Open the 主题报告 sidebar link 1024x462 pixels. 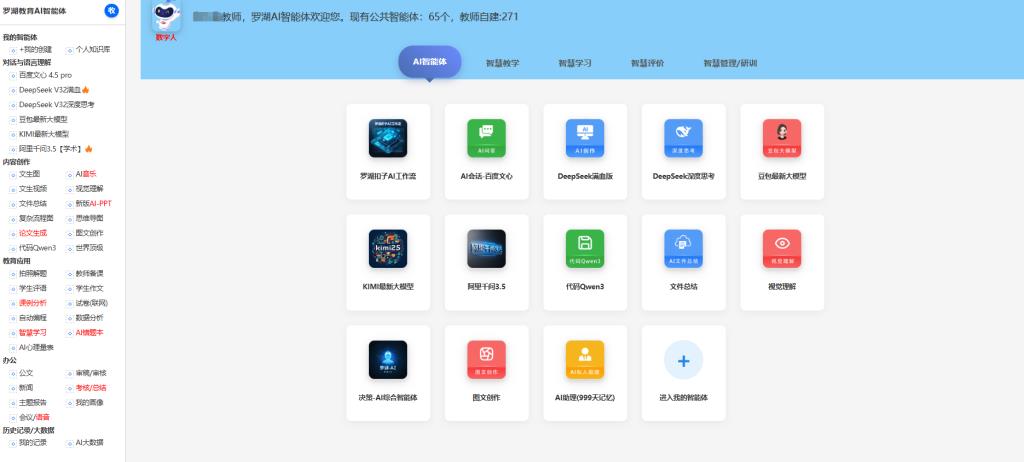click(x=33, y=403)
